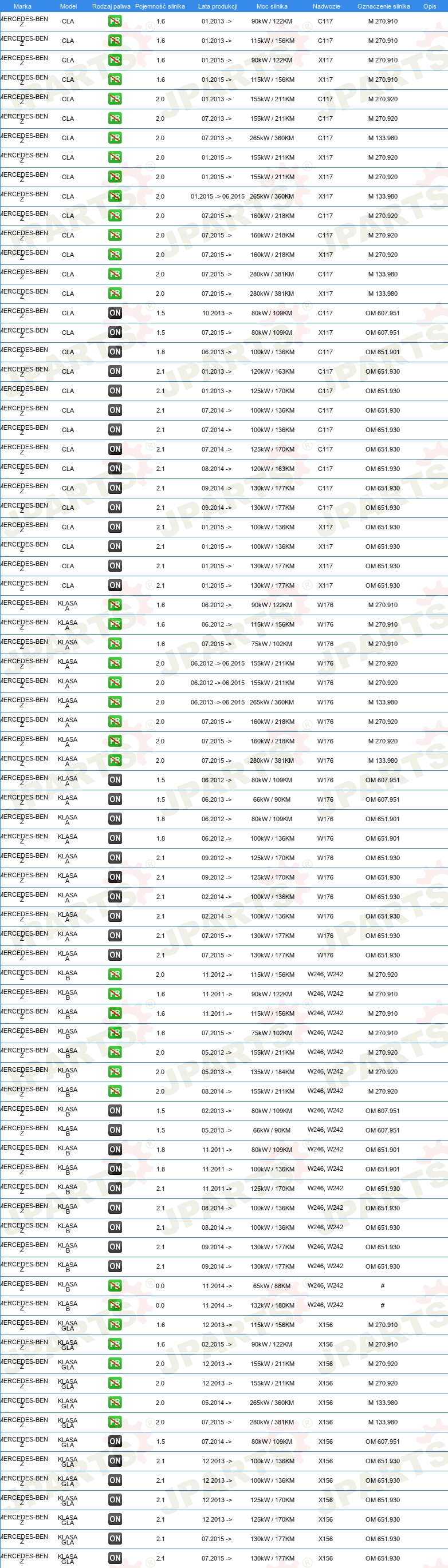Click the '05.2012 ->' production date cell

(217, 1052)
